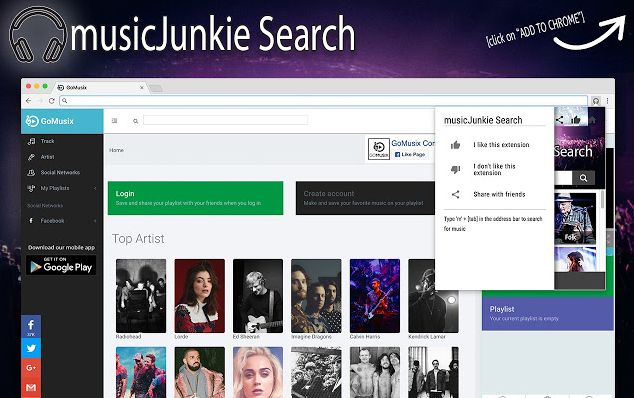Open the Ed Sheeran artist thumbnail

(x=258, y=296)
